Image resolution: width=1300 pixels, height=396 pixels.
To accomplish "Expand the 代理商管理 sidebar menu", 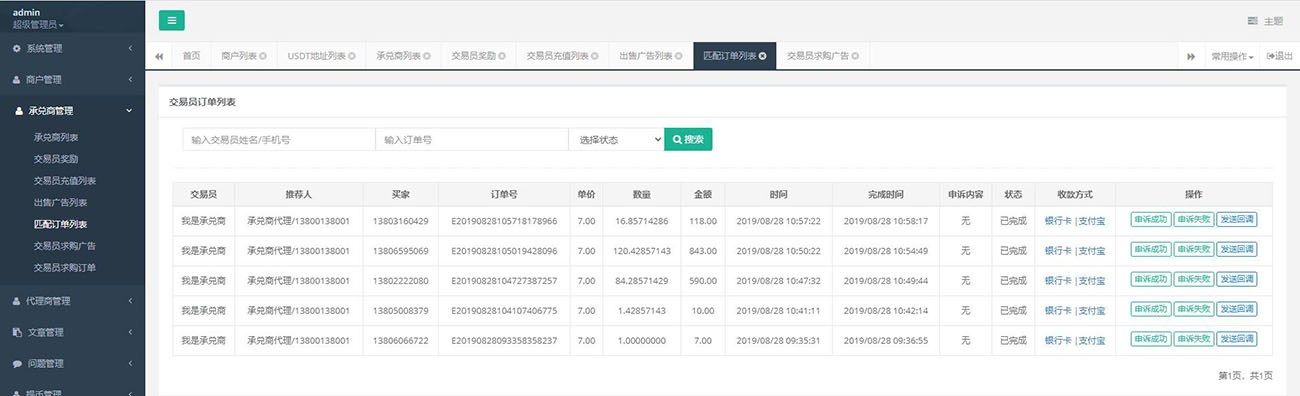I will pyautogui.click(x=72, y=300).
